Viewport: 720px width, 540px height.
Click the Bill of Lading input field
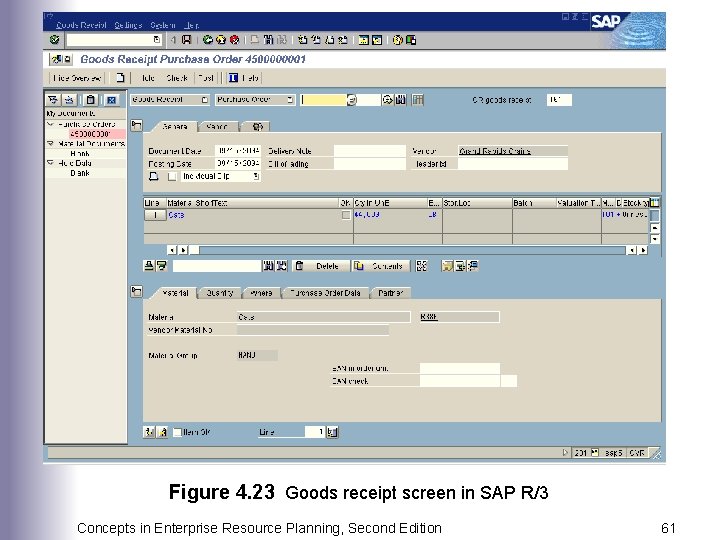pos(369,163)
